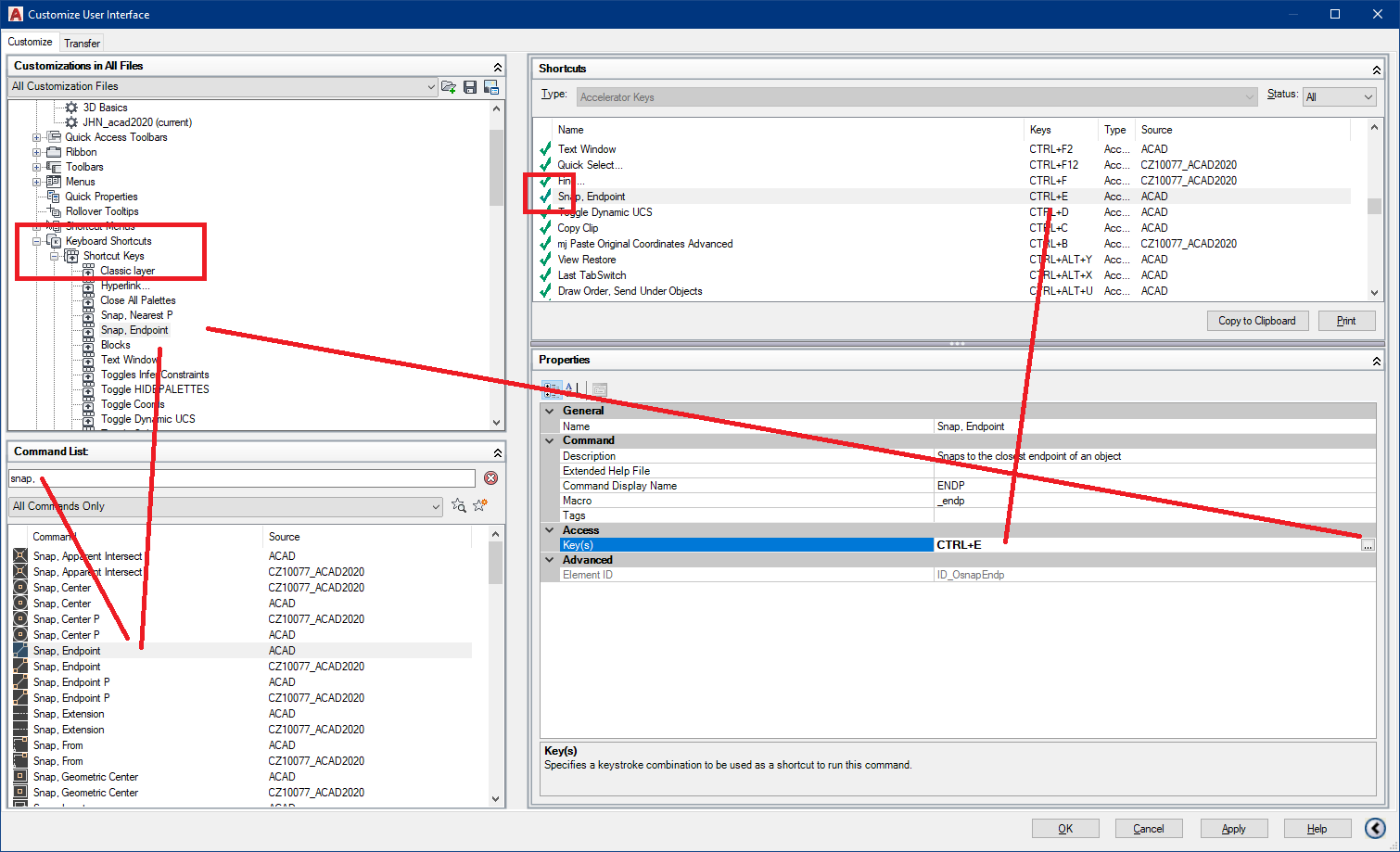Viewport: 1400px width, 852px height.
Task: Click the Save As customization file icon
Action: [x=490, y=86]
